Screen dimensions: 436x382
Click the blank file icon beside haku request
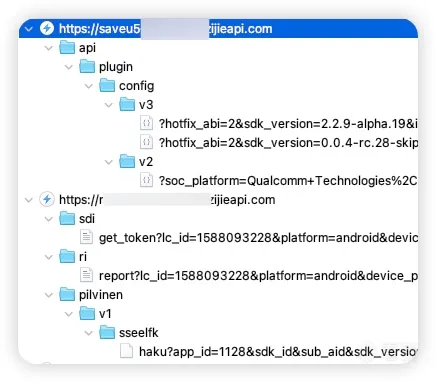(126, 351)
